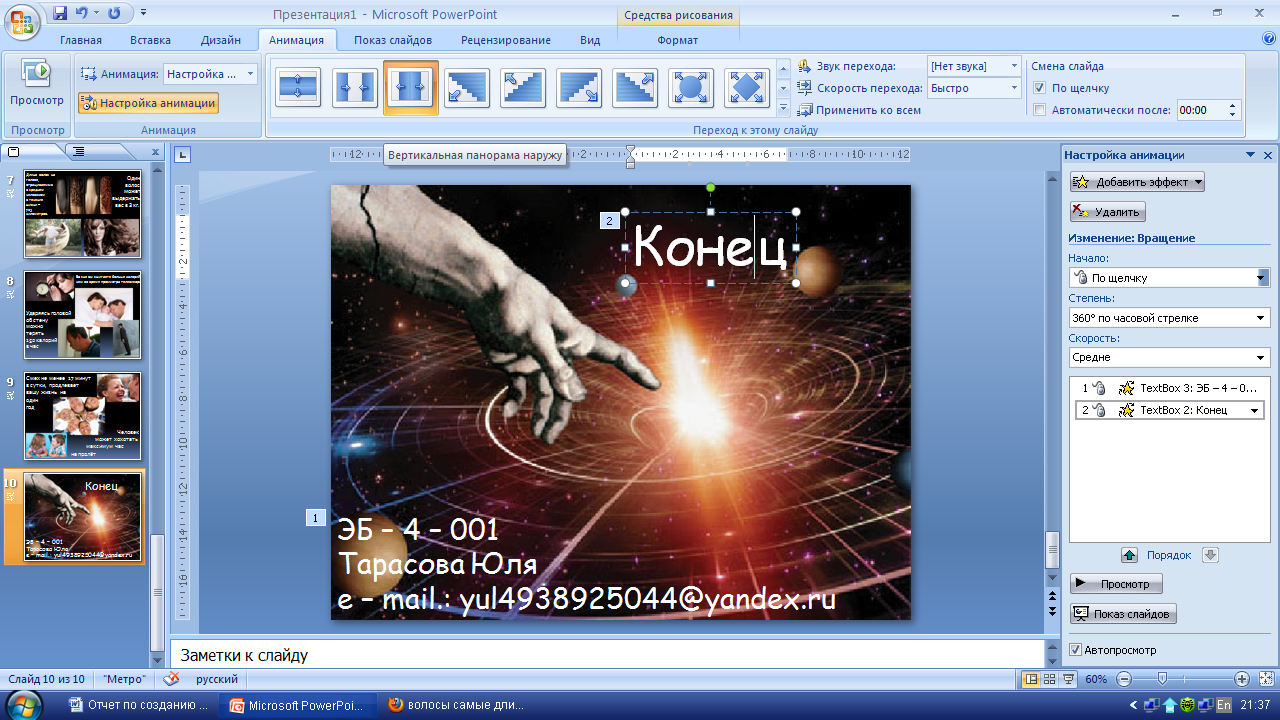
Task: Zoom in with plus button
Action: (x=1241, y=679)
